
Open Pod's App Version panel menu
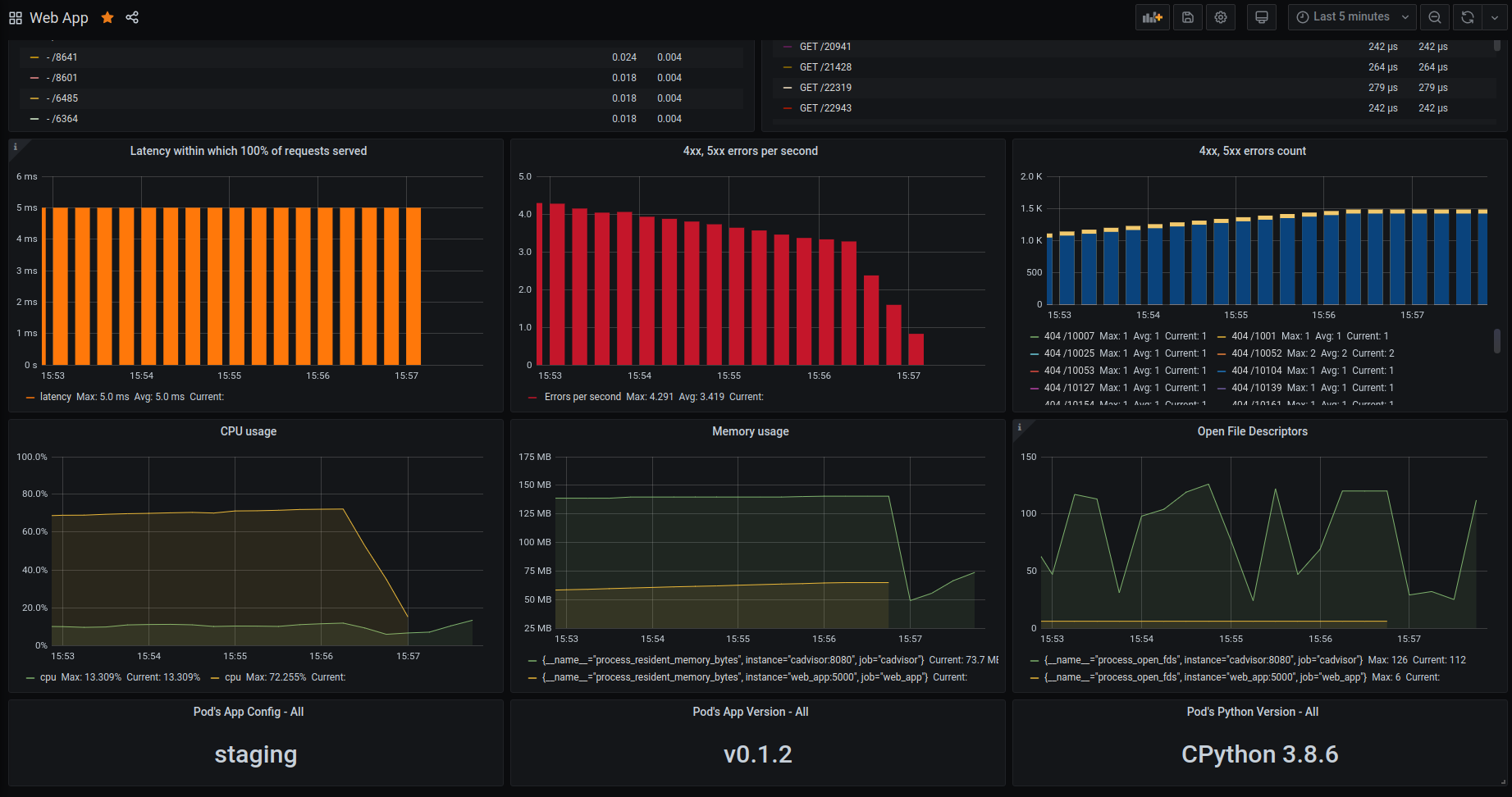click(751, 712)
